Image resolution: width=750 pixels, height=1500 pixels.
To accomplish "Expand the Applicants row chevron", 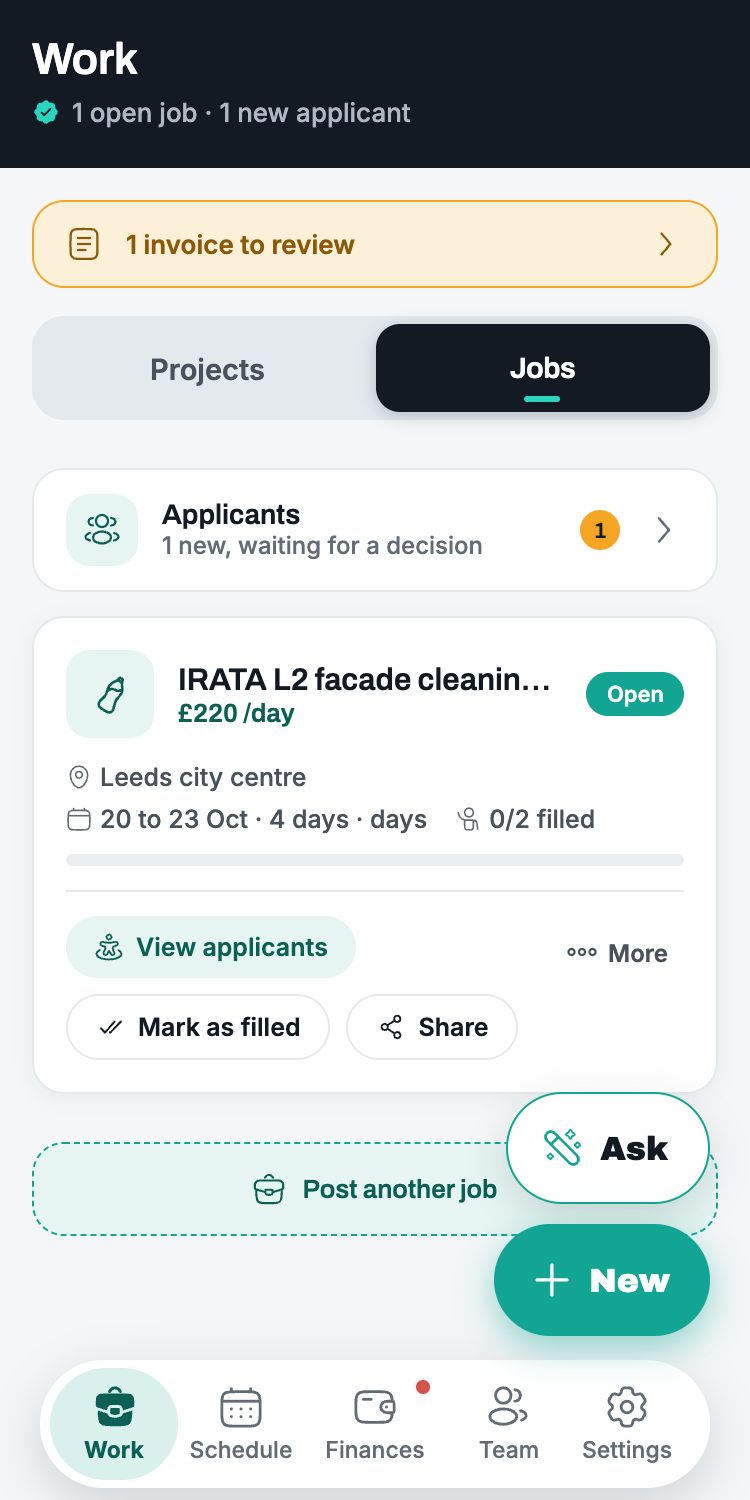I will tap(664, 530).
